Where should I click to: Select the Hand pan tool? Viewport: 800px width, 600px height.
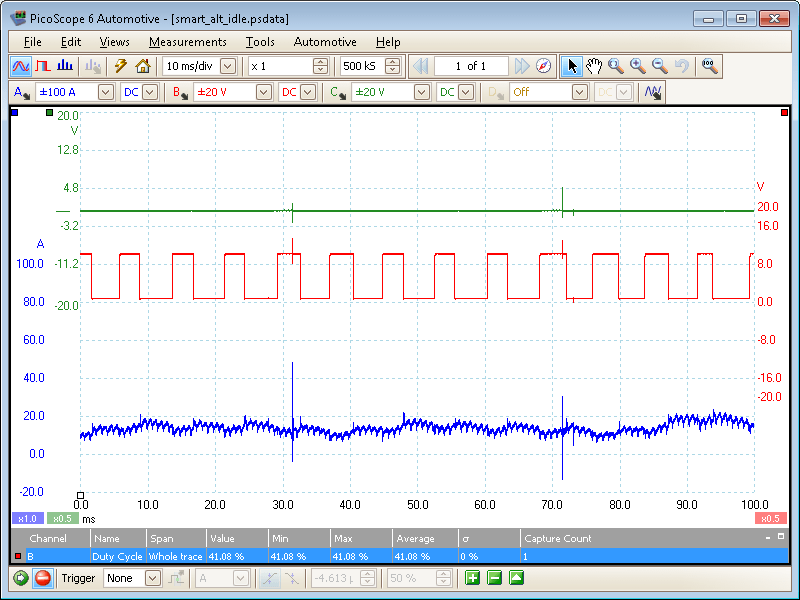point(594,66)
